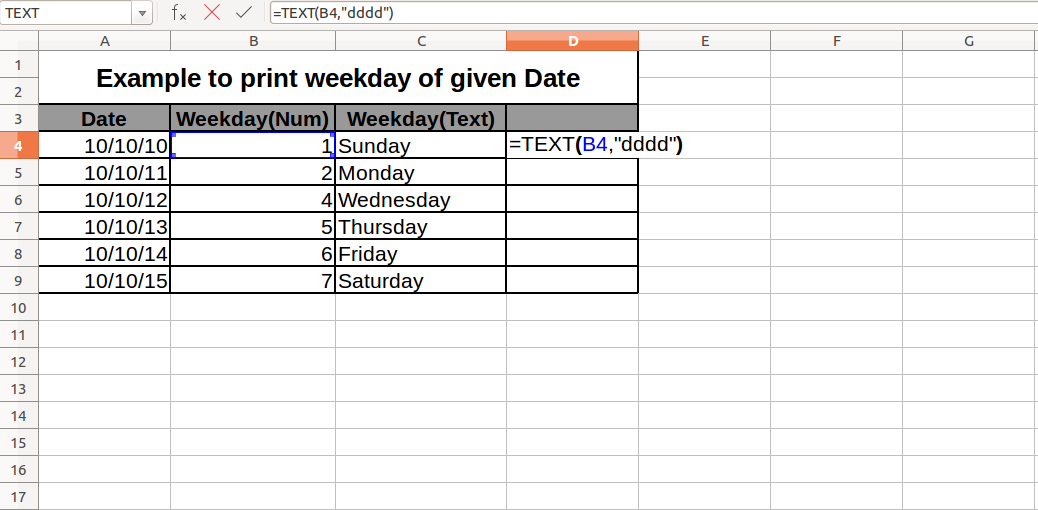The height and width of the screenshot is (510, 1038).
Task: Accept the formula with checkmark icon
Action: pos(244,13)
